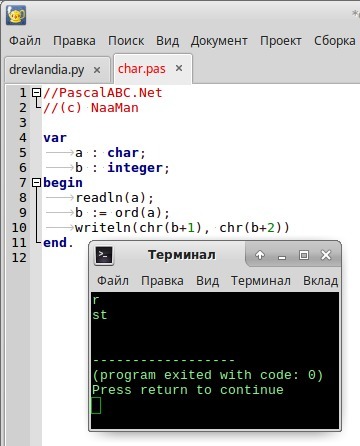
Task: Open the terminal's Правка menu
Action: pyautogui.click(x=162, y=281)
